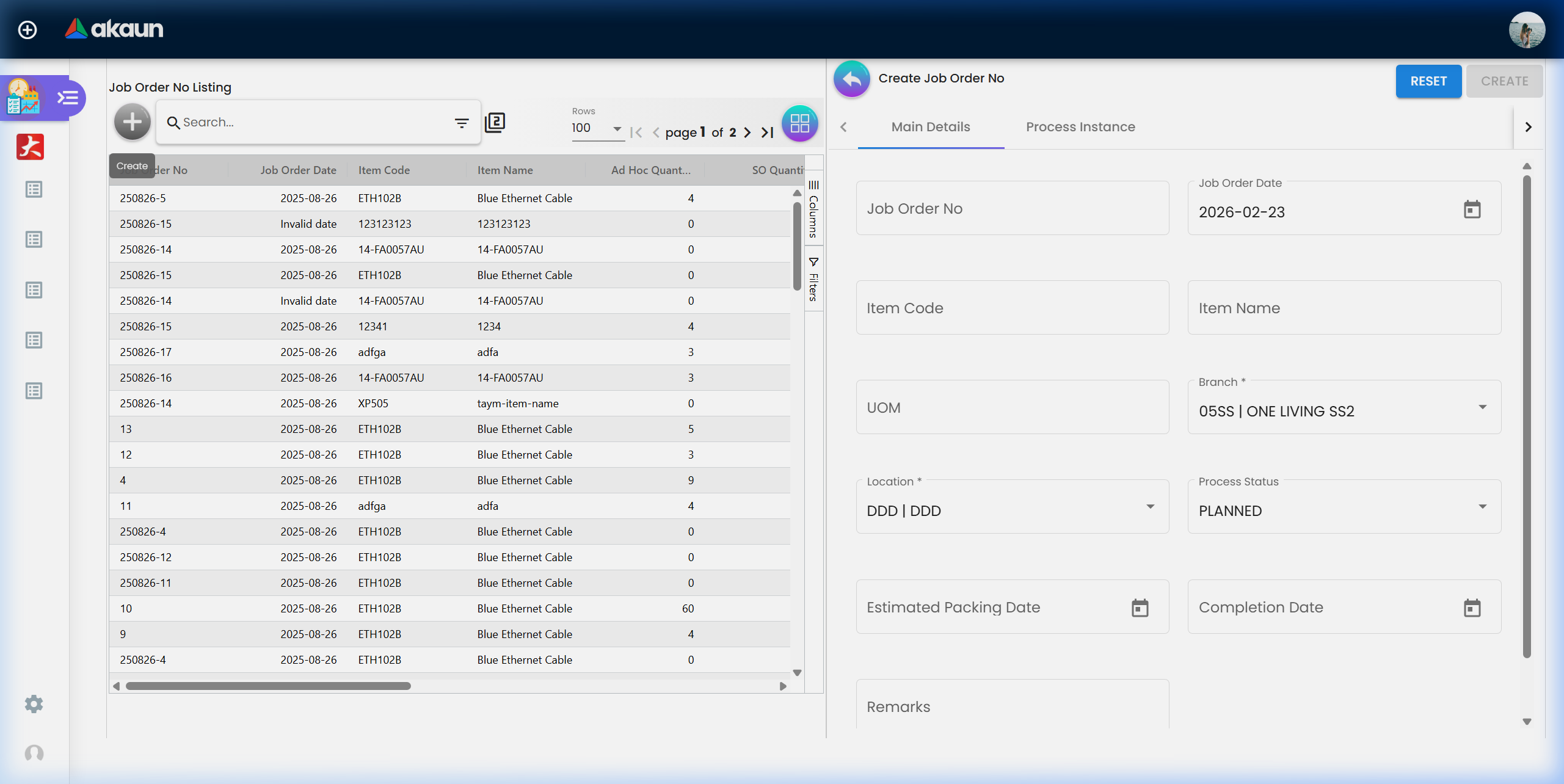
Task: Open the Job Order Date calendar picker
Action: click(1473, 209)
